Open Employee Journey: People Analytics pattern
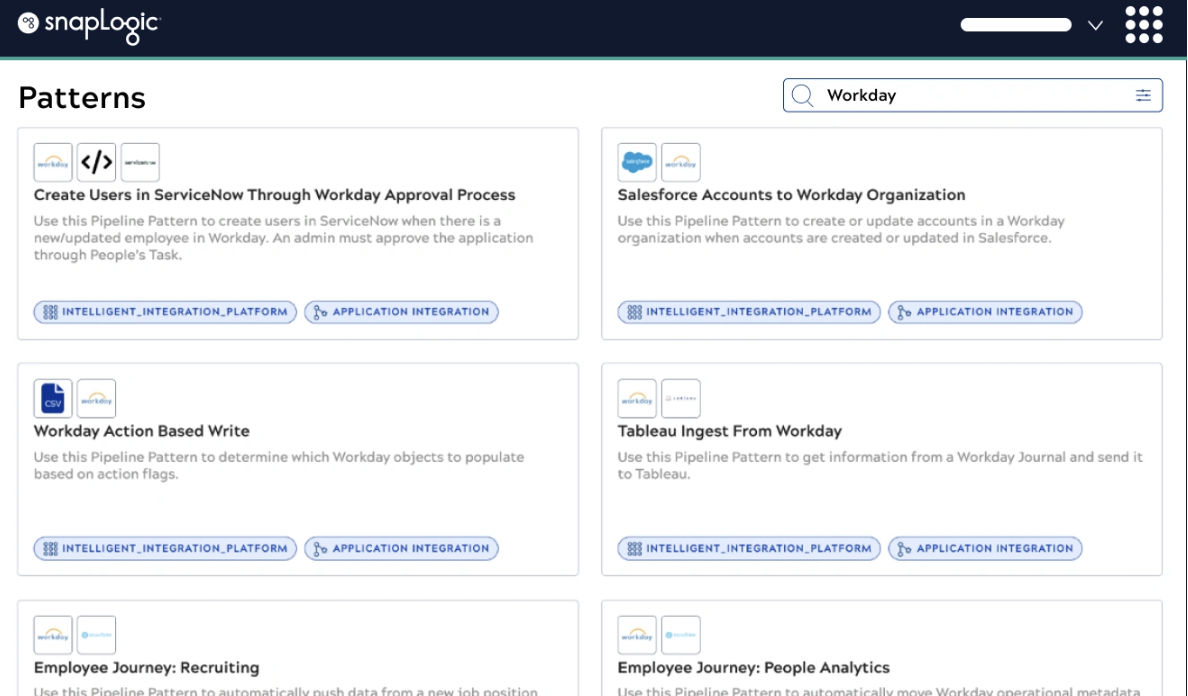Screen dimensions: 1188x696 [x=753, y=667]
